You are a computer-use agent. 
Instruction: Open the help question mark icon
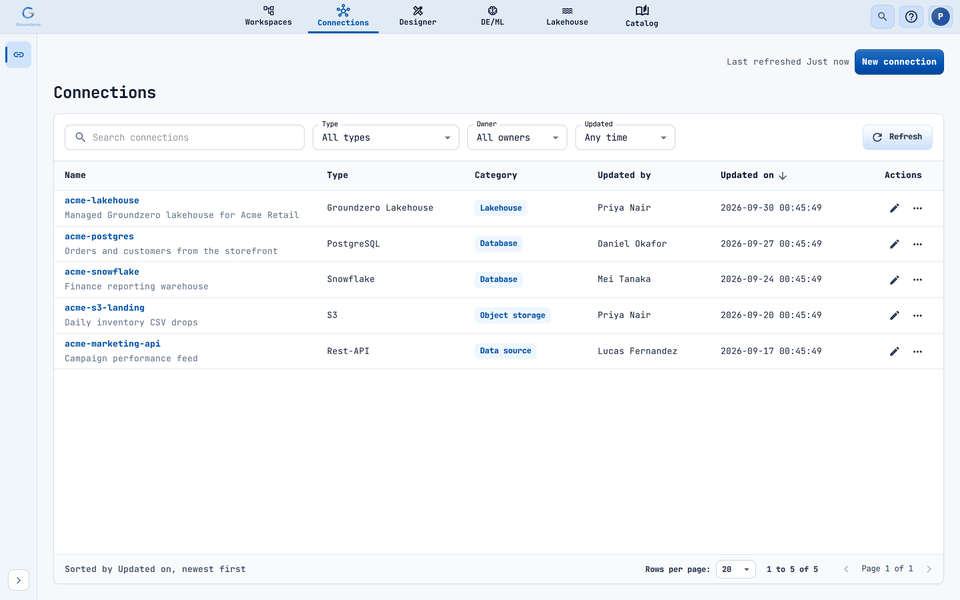tap(911, 17)
